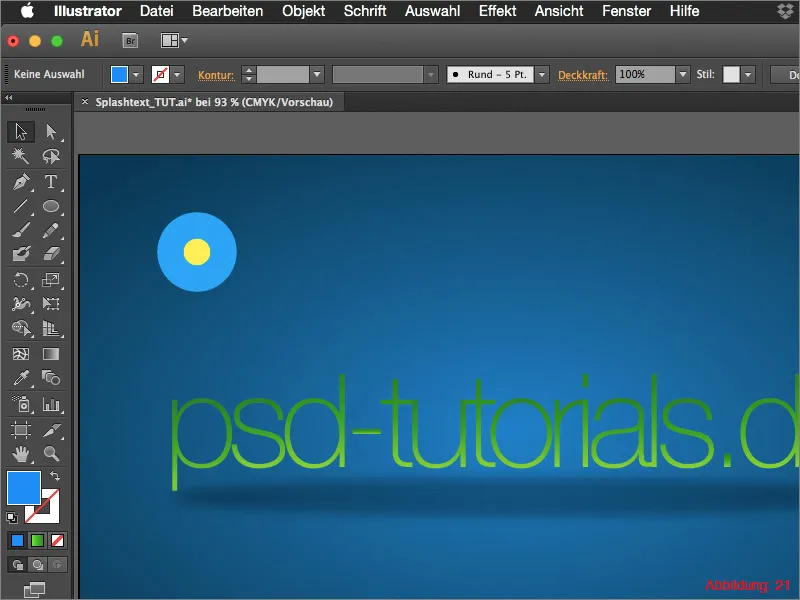Select the Scale tool
Viewport: 800px width, 600px height.
coord(51,280)
